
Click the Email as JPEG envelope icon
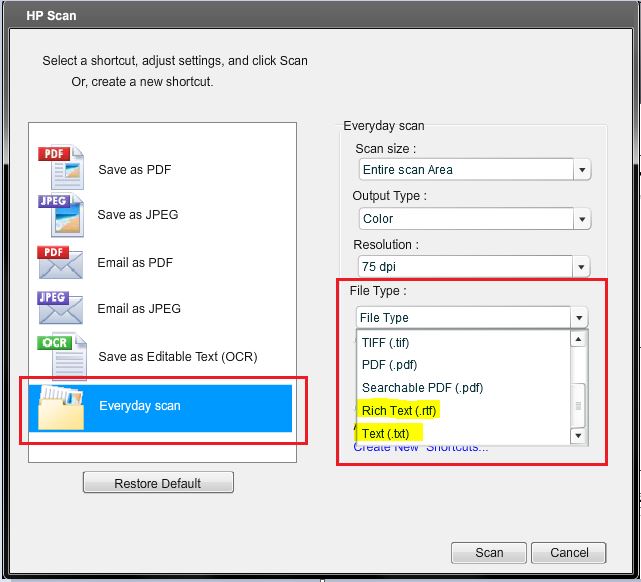[x=60, y=308]
